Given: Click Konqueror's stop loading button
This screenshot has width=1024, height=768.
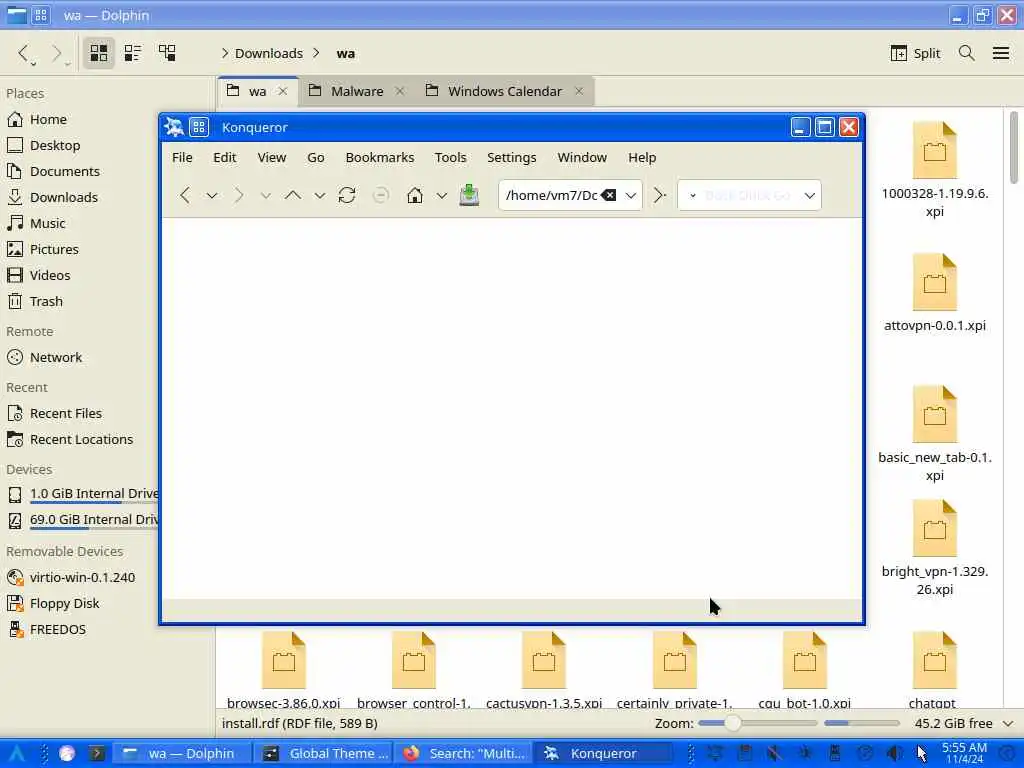Looking at the screenshot, I should click(x=381, y=195).
